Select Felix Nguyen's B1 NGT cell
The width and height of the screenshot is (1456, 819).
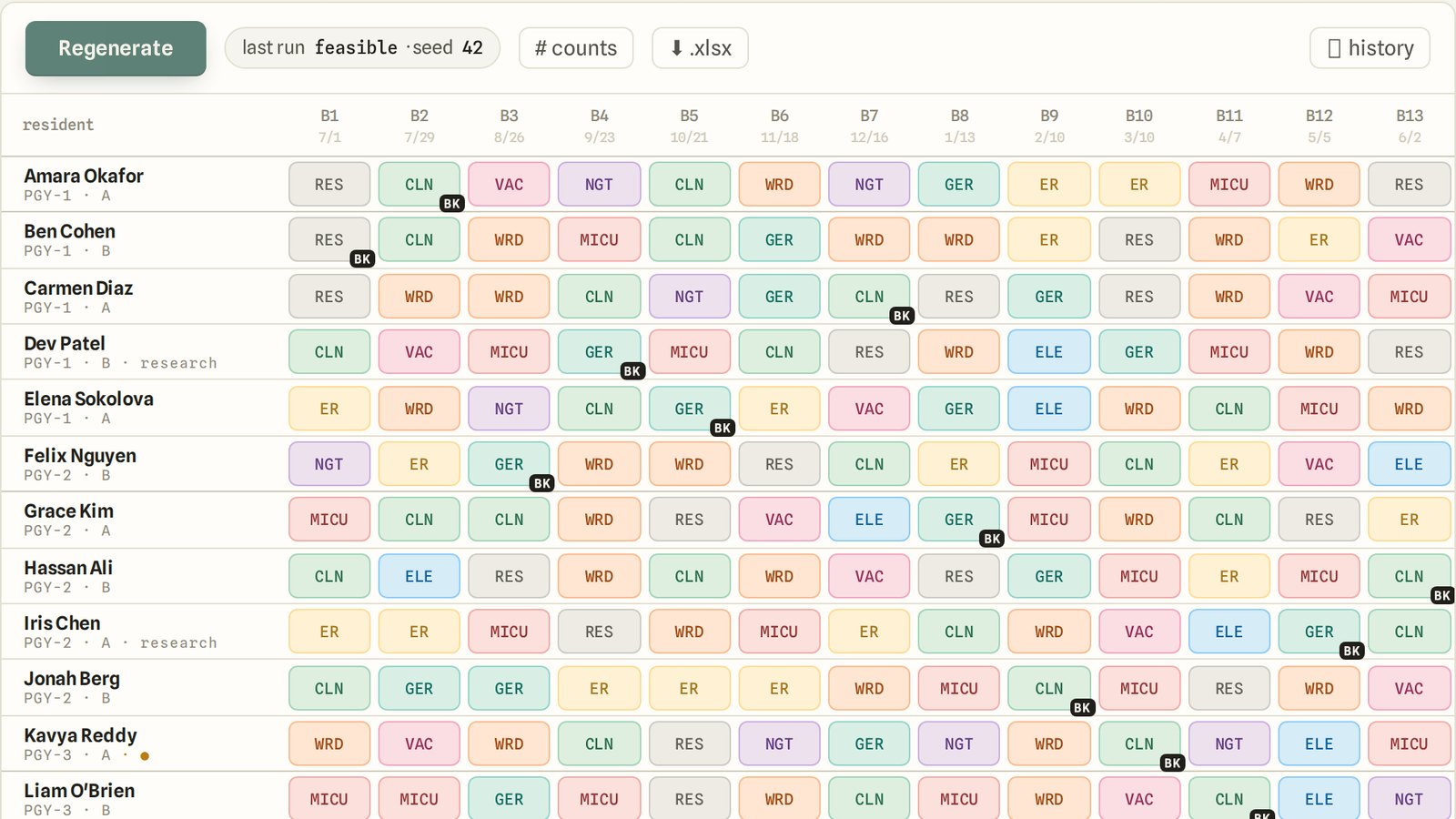tap(329, 464)
